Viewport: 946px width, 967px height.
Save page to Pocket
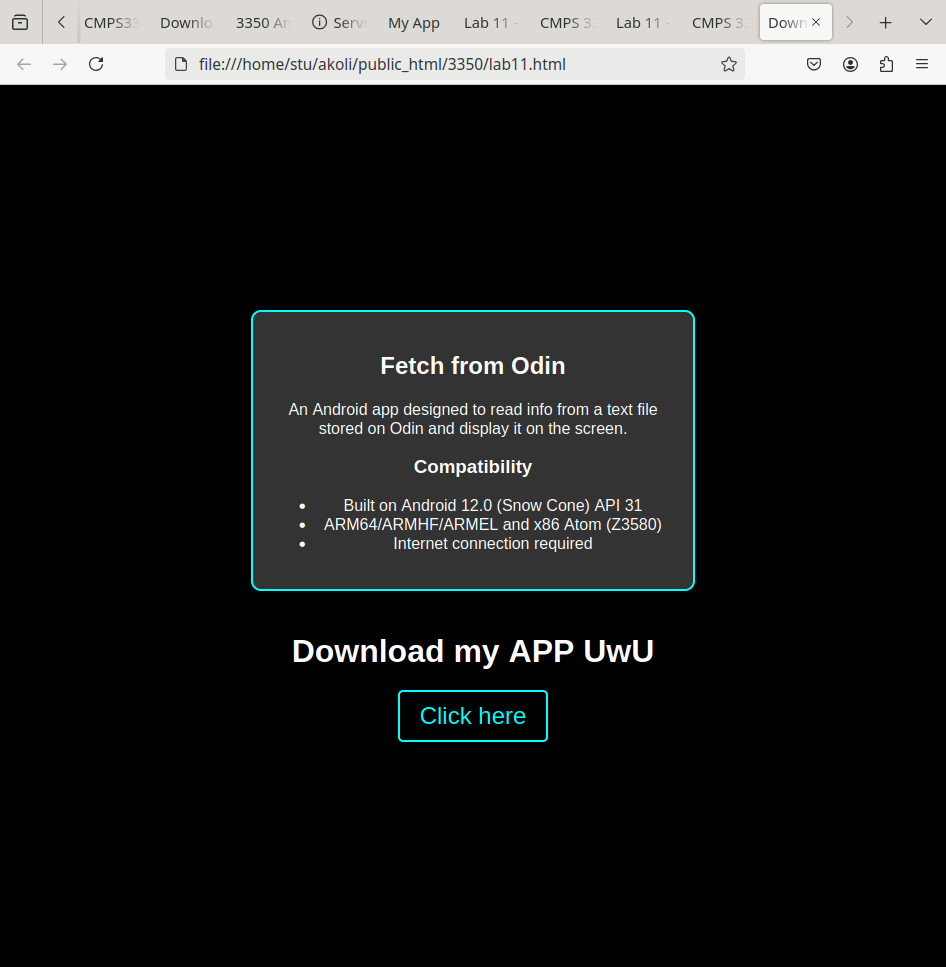[x=814, y=64]
